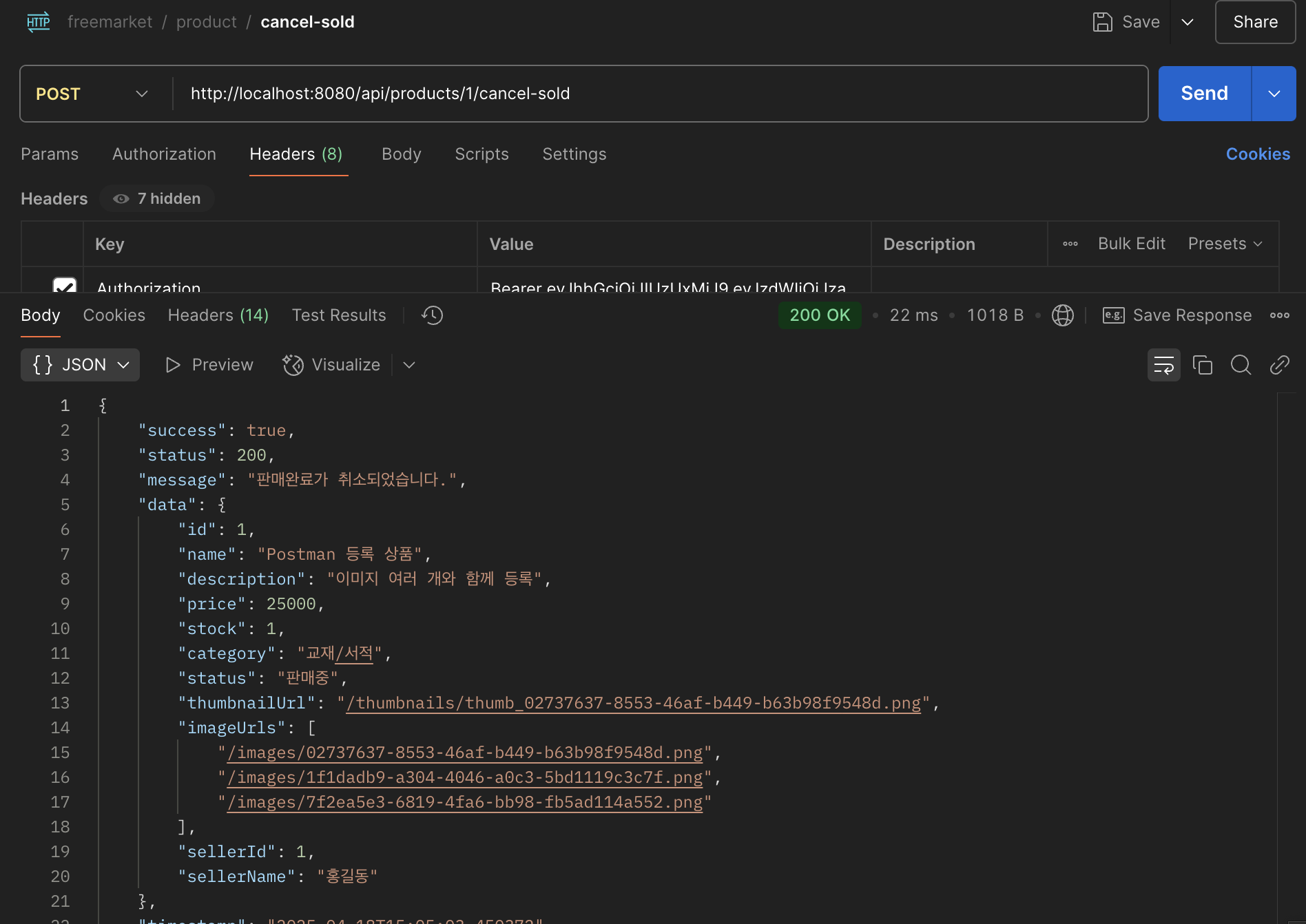The width and height of the screenshot is (1306, 924).
Task: Open the response history icon
Action: [433, 315]
